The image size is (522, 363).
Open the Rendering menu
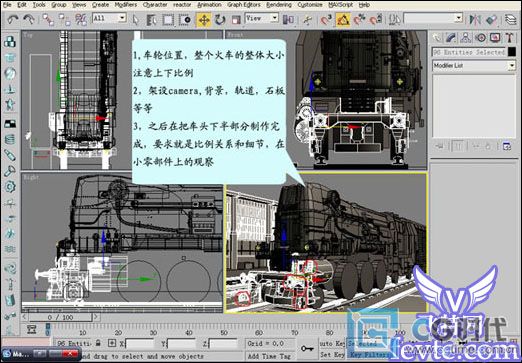coord(279,5)
